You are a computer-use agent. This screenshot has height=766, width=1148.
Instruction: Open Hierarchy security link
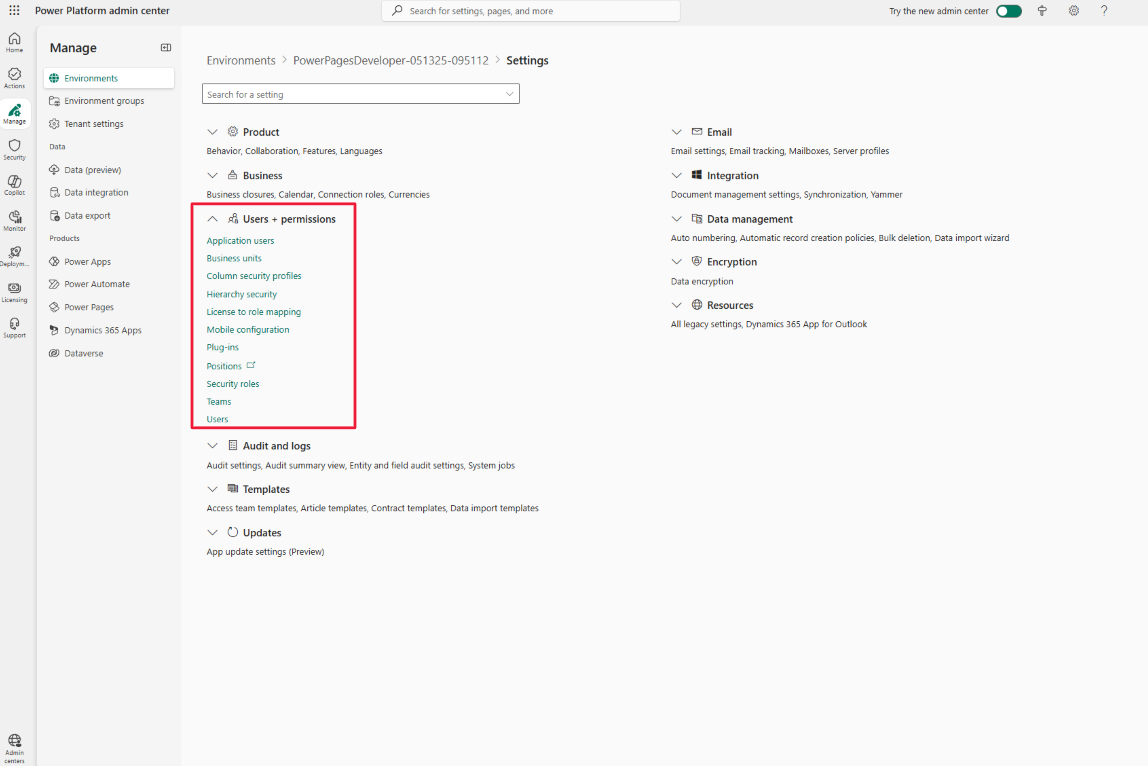click(242, 294)
